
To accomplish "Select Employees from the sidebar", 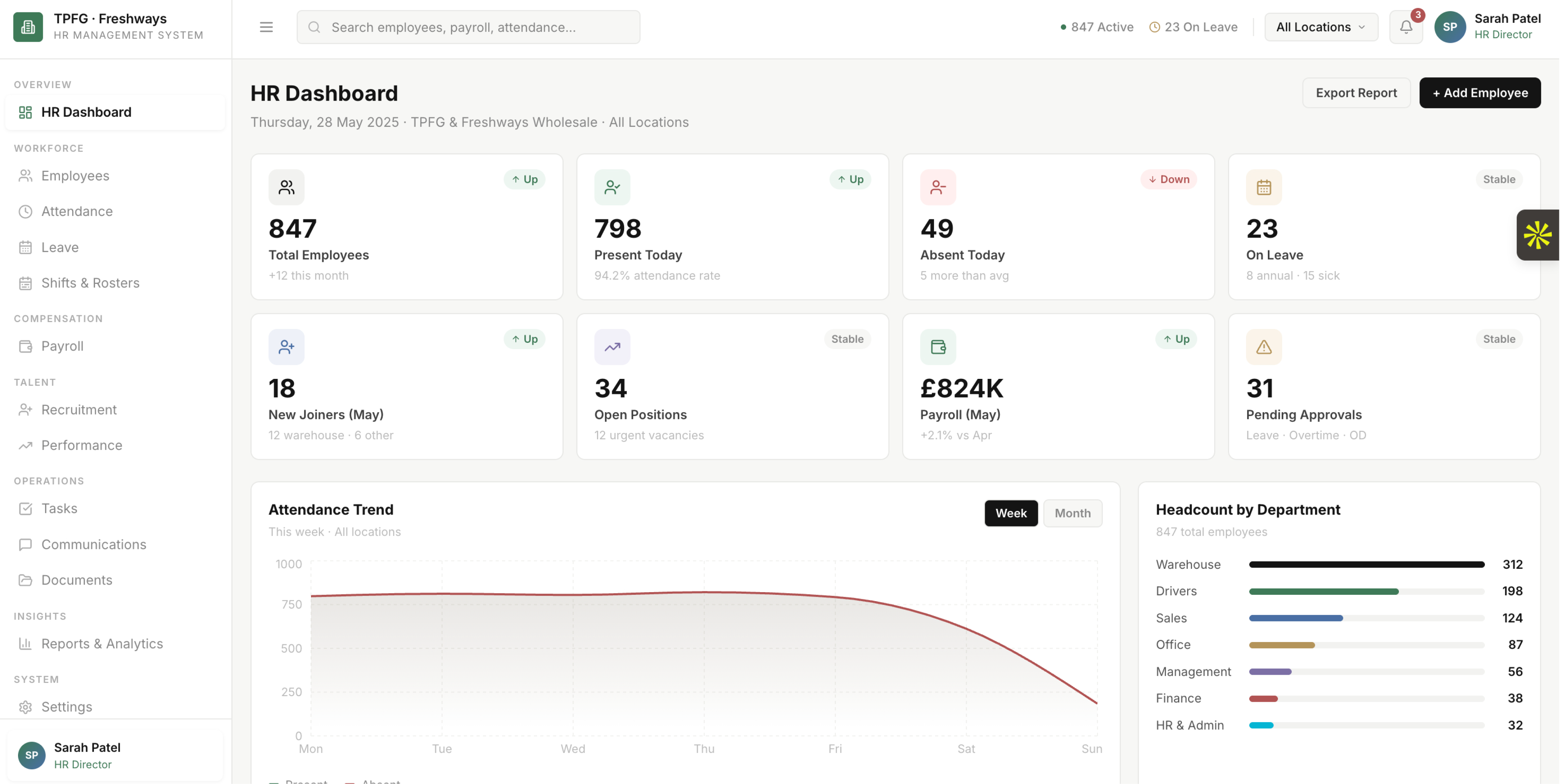I will click(115, 176).
